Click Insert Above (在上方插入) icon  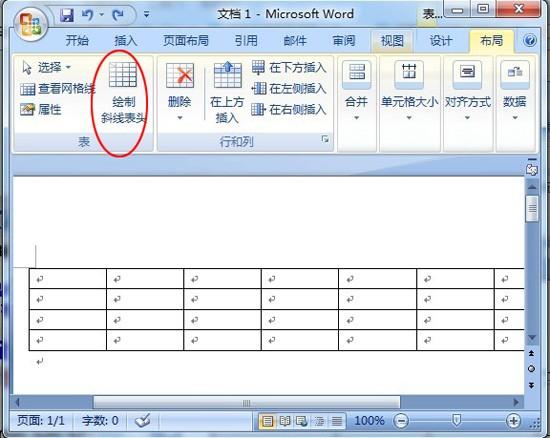(228, 75)
